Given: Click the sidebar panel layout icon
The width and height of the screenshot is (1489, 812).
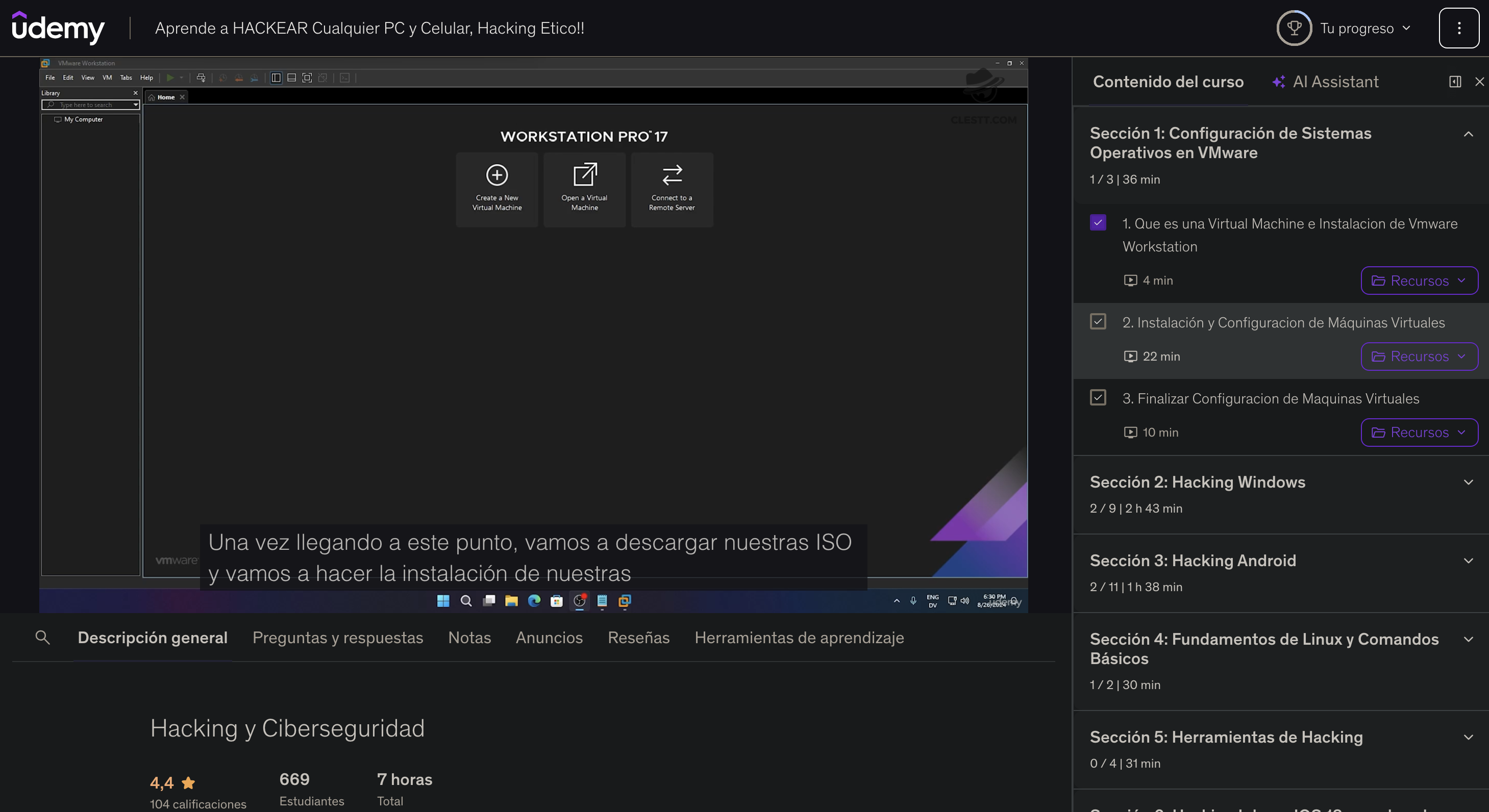Looking at the screenshot, I should (x=1455, y=82).
